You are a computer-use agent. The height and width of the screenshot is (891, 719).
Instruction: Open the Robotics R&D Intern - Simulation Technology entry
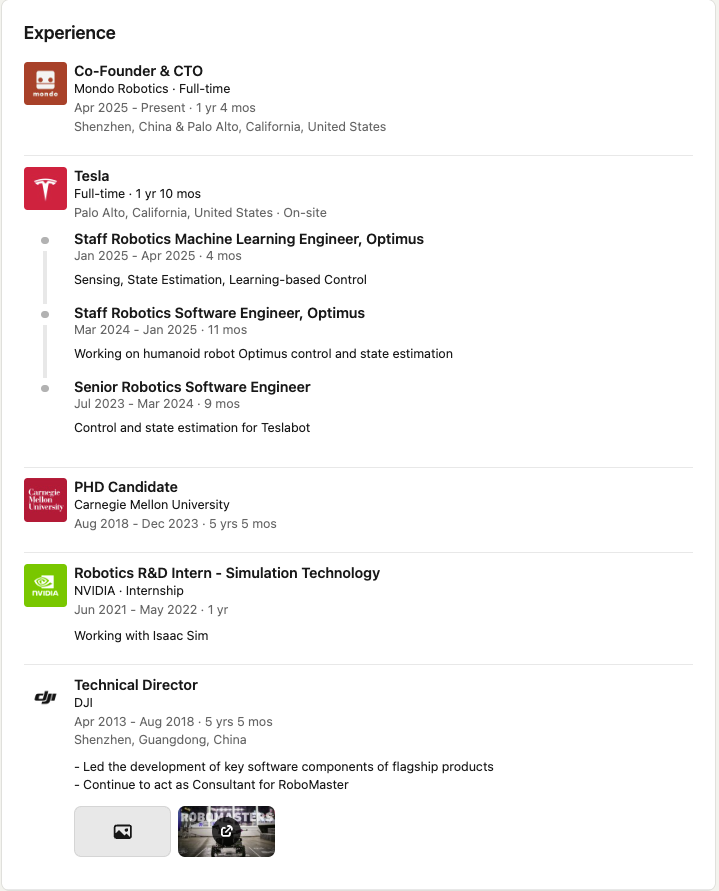(227, 573)
